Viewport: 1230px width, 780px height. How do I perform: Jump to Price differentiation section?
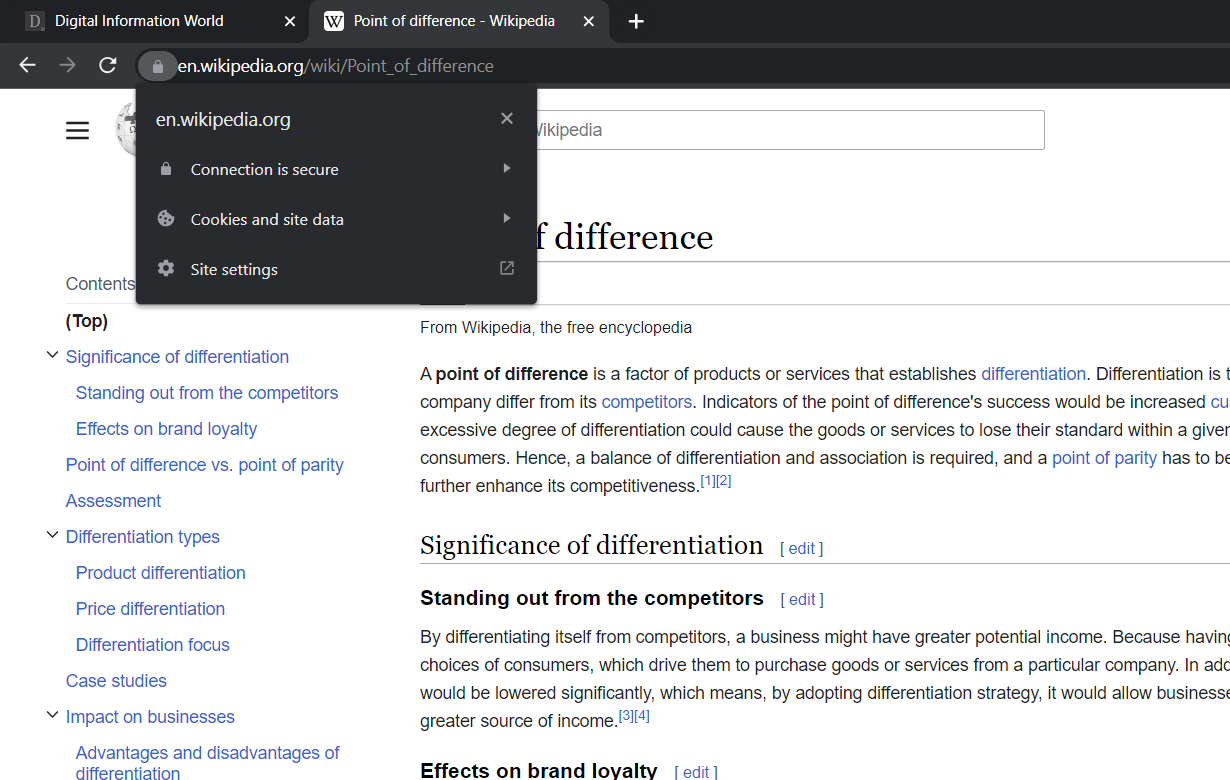tap(150, 609)
